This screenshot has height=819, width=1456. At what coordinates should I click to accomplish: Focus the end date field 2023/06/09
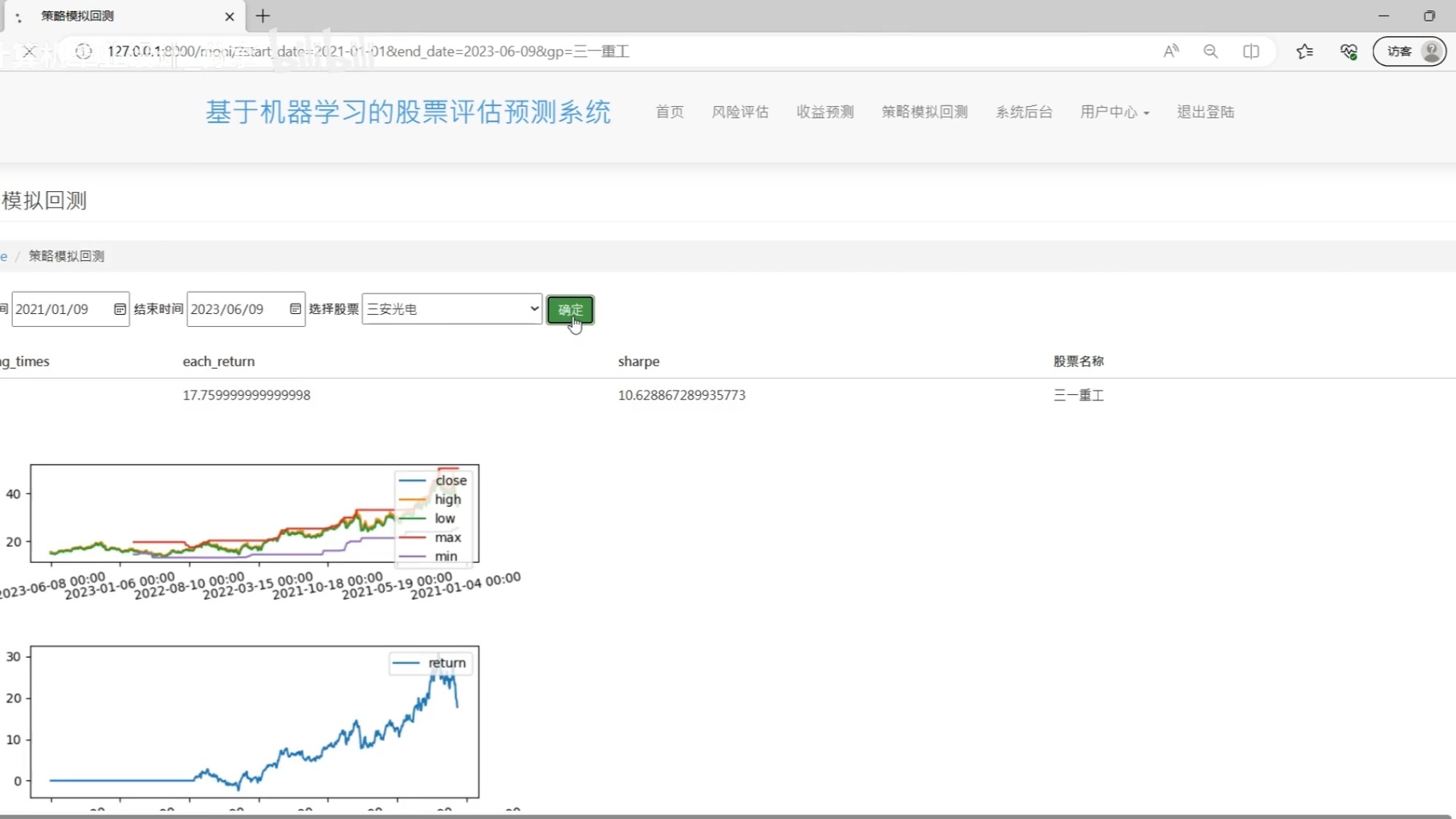pos(246,309)
